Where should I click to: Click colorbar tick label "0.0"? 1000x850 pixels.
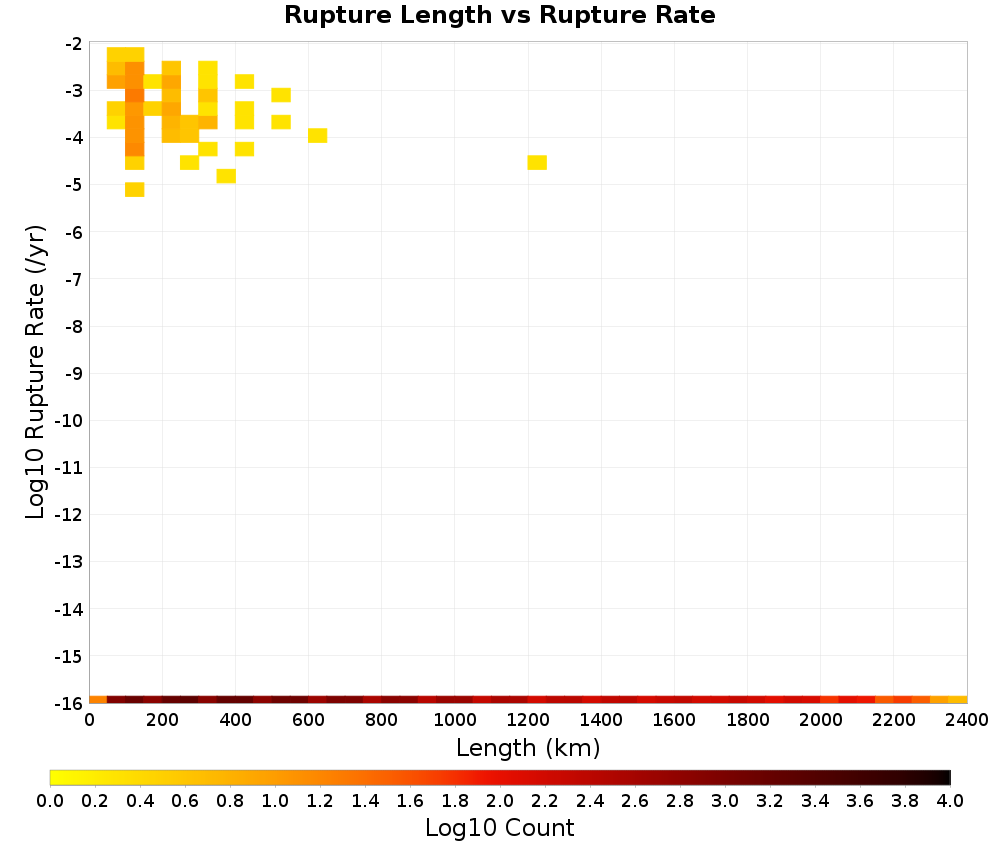pos(50,801)
